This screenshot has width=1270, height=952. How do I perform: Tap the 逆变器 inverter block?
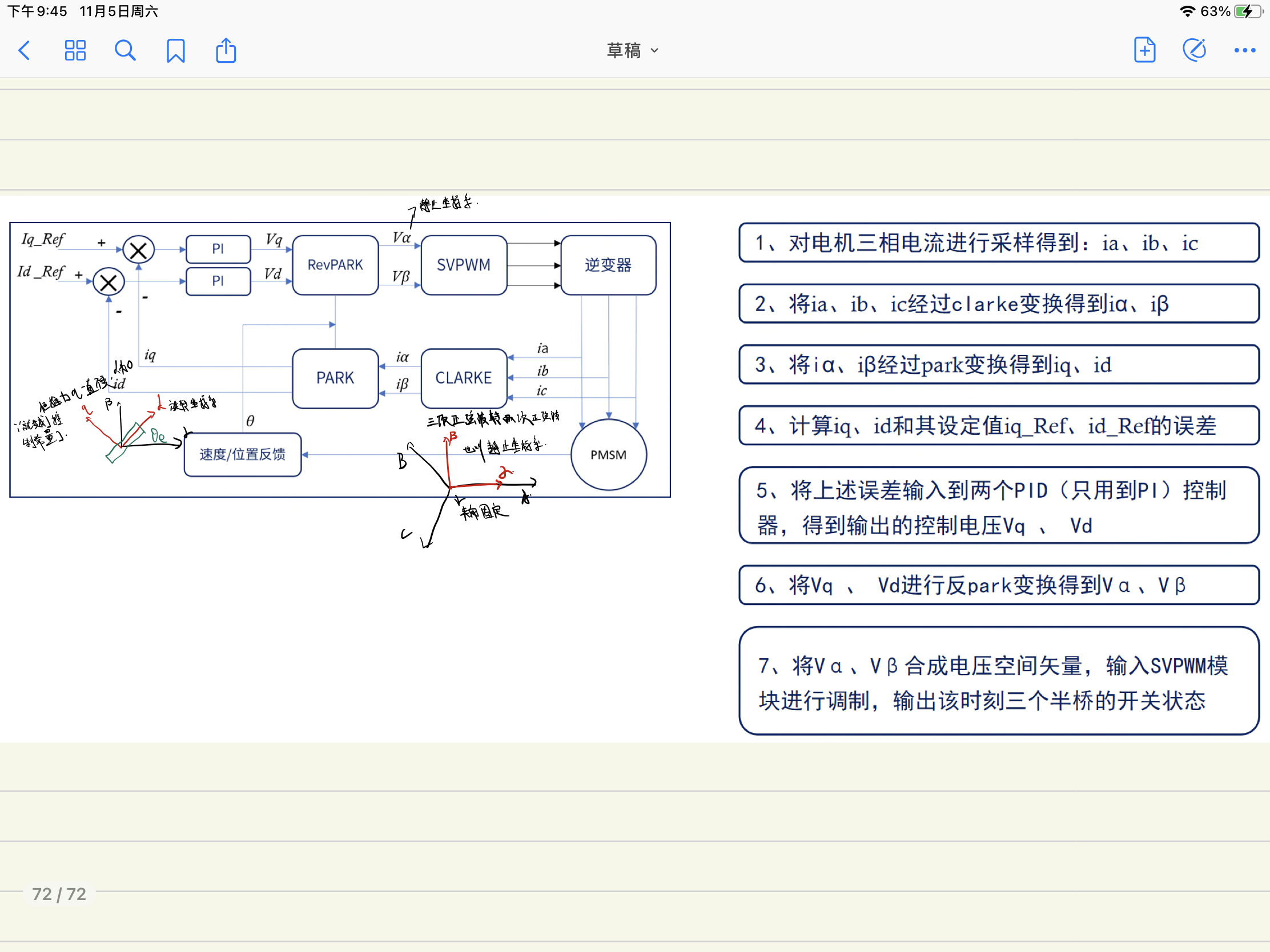tap(608, 265)
